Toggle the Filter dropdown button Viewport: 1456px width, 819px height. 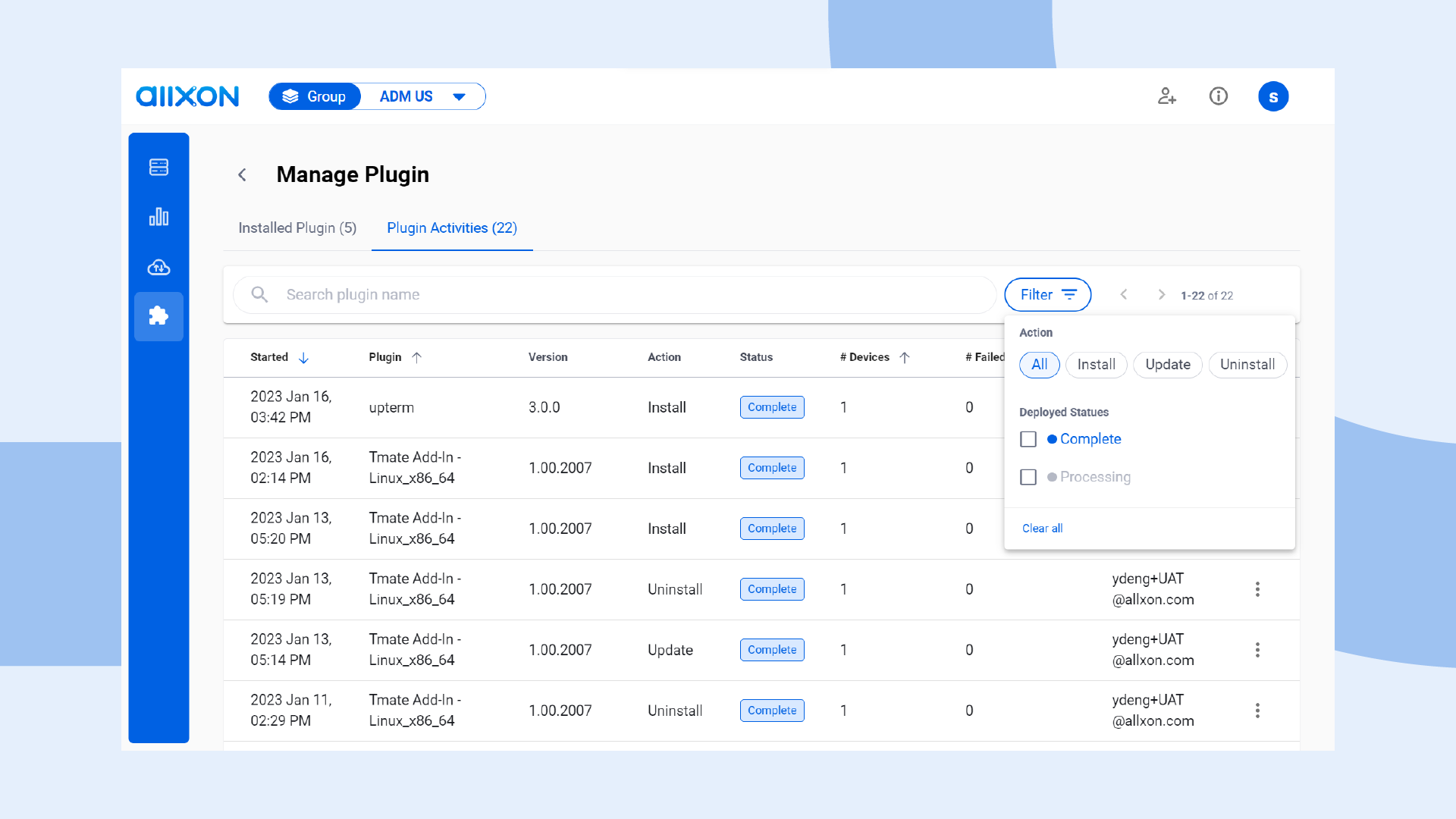[1047, 295]
